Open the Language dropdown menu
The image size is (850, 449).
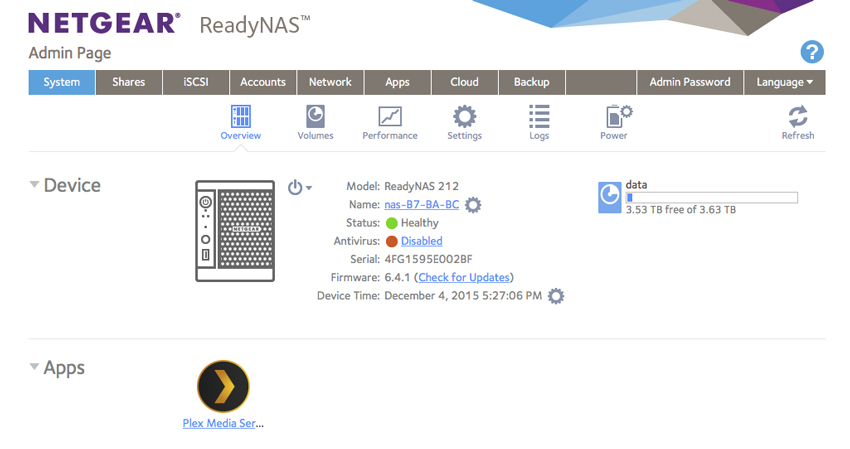coord(784,82)
